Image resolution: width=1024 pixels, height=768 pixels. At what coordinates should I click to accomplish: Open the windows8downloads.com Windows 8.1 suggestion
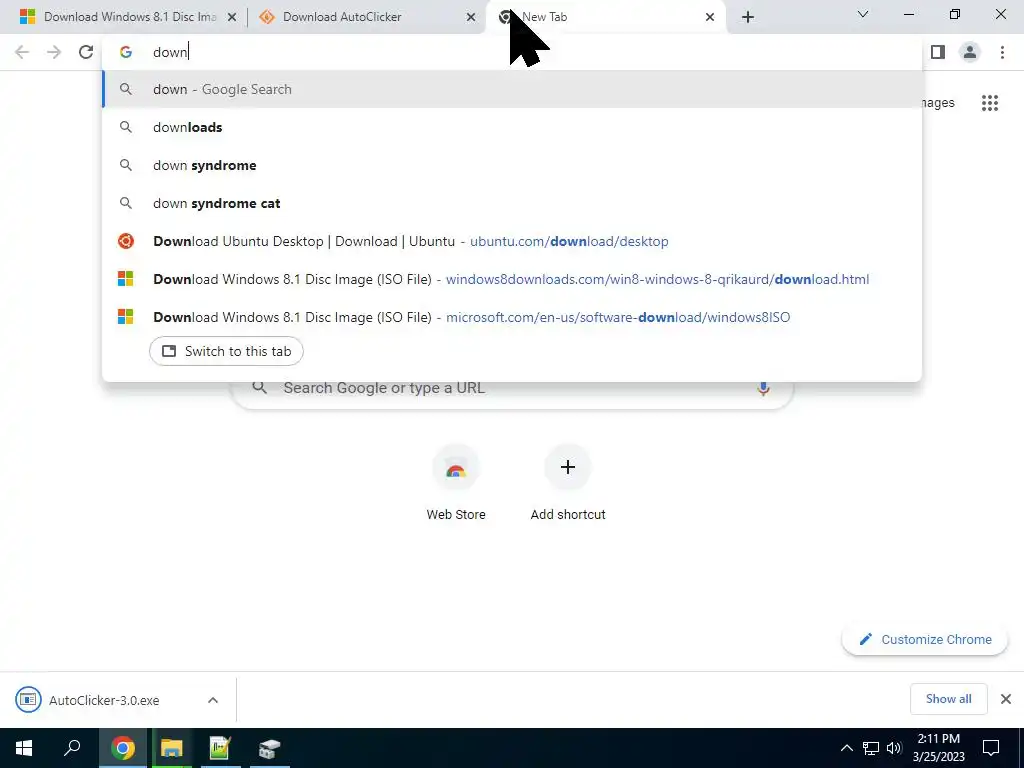click(512, 279)
